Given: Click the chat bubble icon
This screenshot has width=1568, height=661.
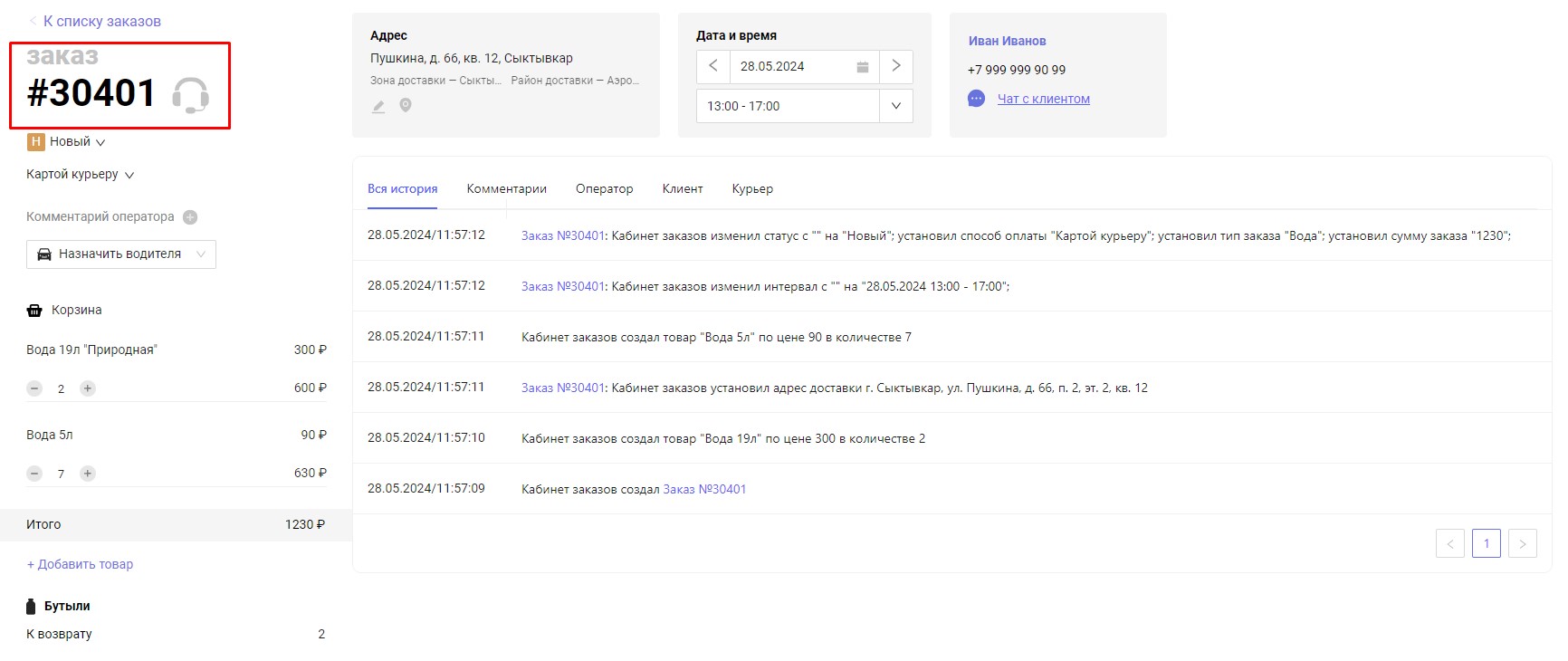Looking at the screenshot, I should [976, 99].
